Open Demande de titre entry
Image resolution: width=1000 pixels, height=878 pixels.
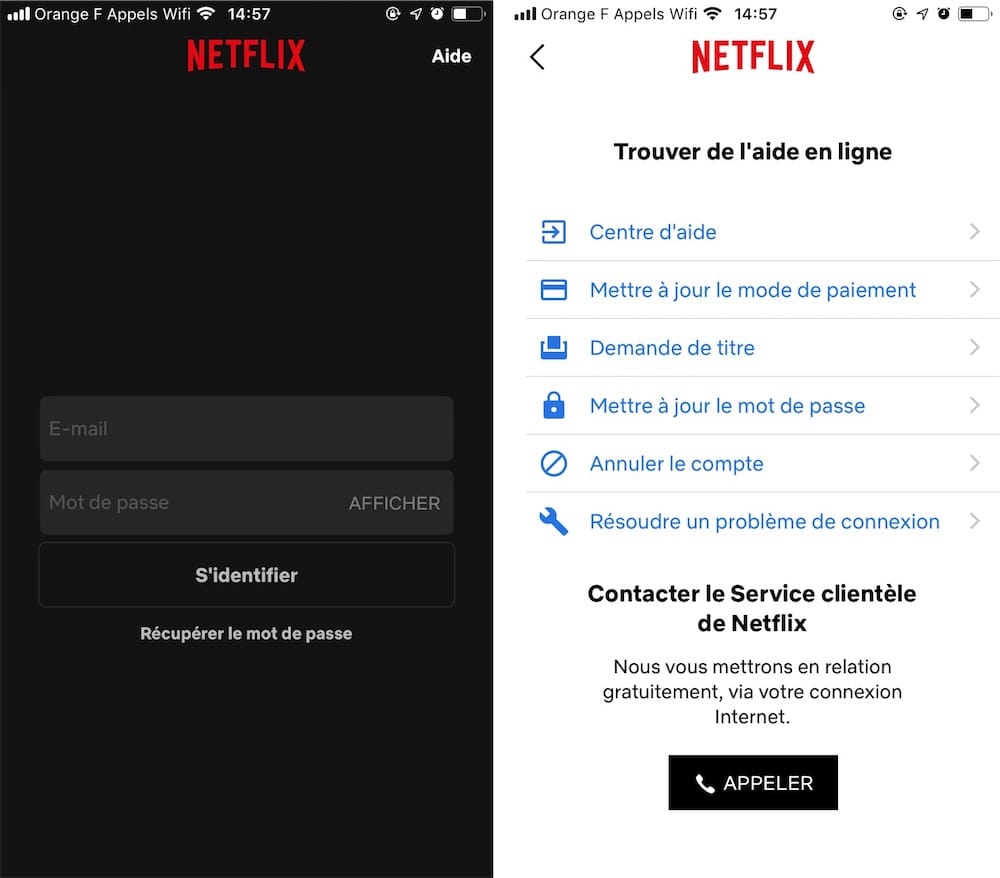click(763, 348)
